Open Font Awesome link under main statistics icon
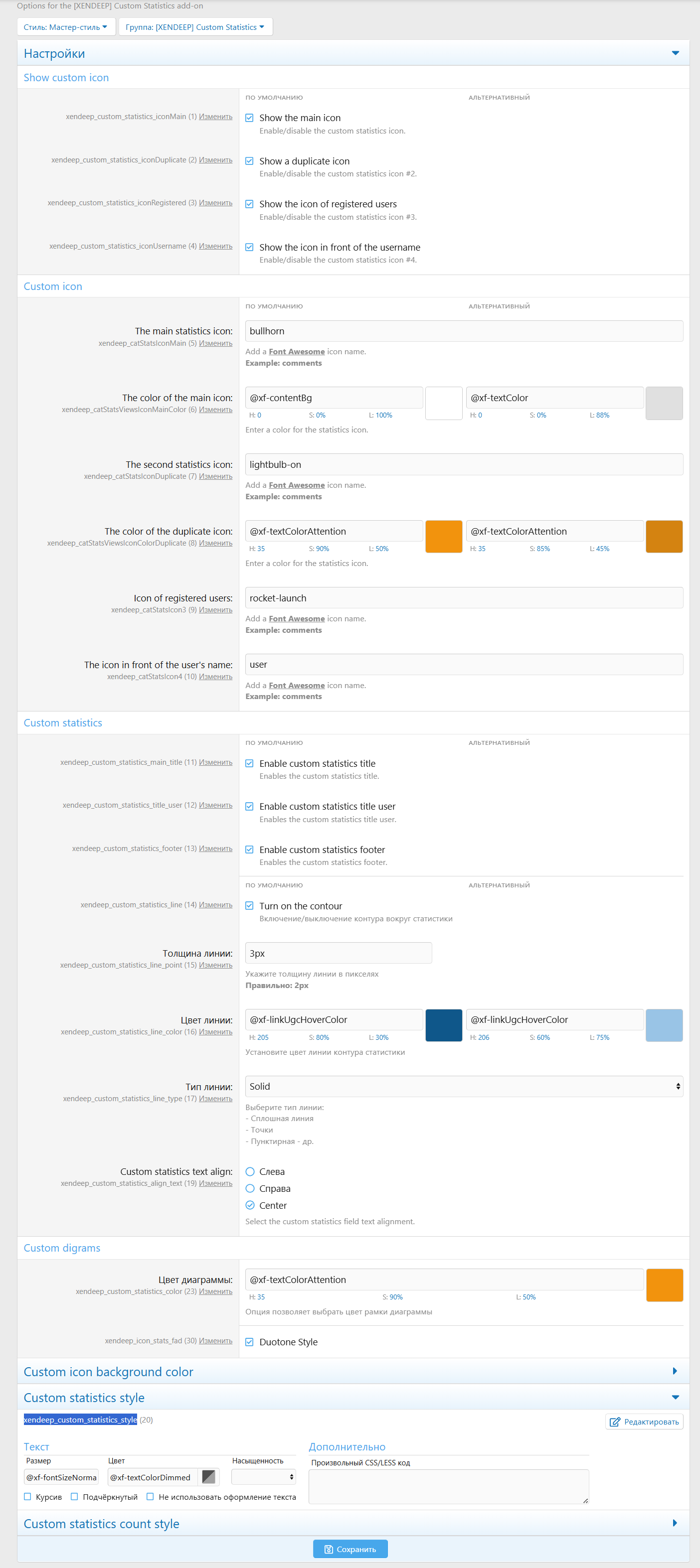The height and width of the screenshot is (1568, 700). (x=296, y=352)
